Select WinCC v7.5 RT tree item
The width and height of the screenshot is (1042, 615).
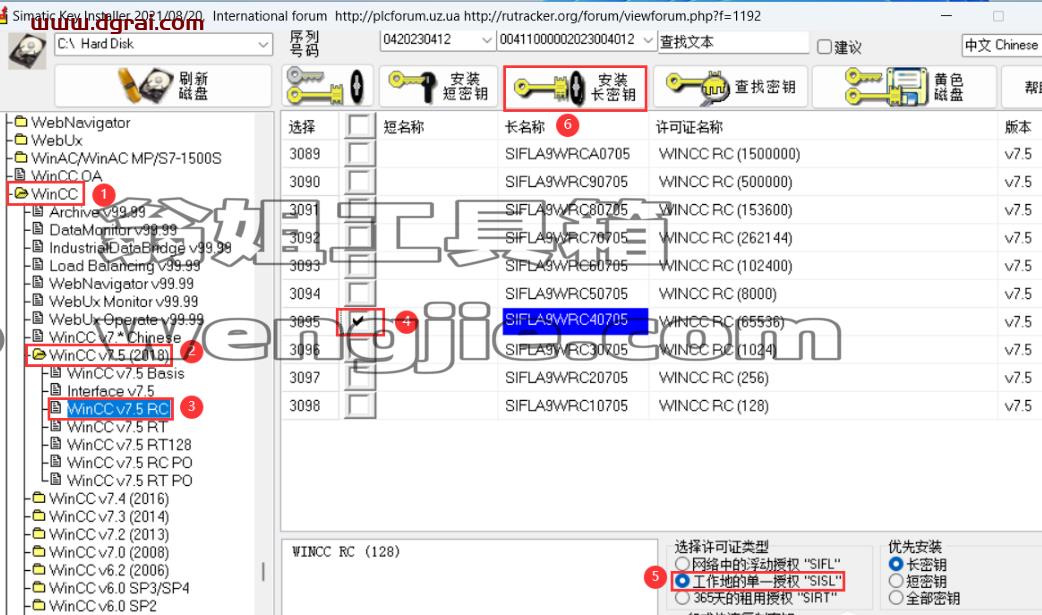tap(116, 427)
